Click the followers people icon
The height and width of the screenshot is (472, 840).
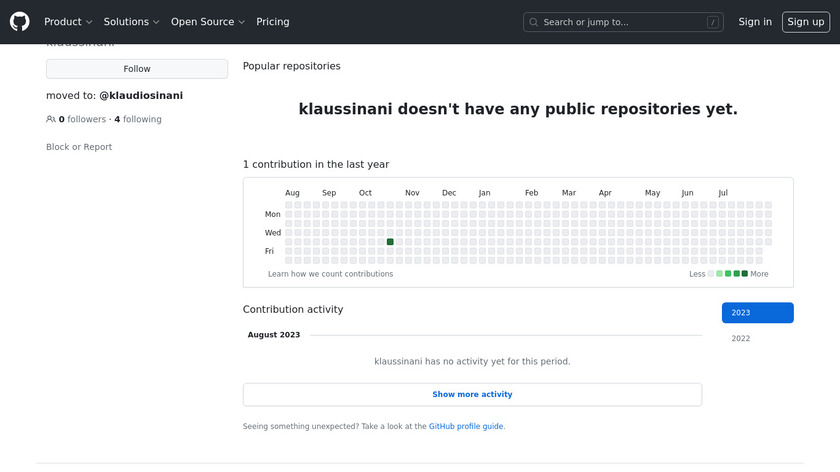(x=51, y=119)
